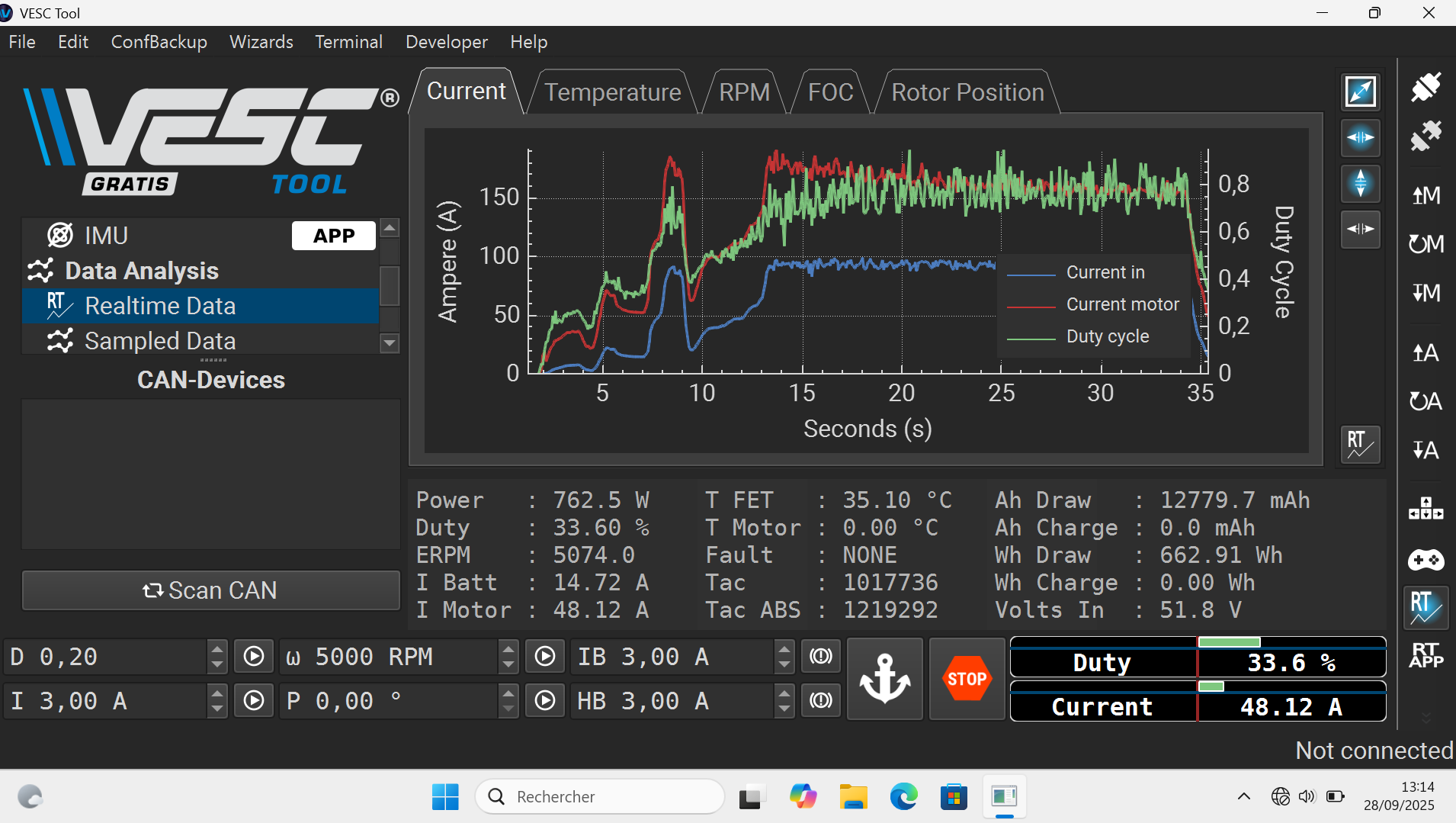Switch to the Rotor Position tab

coord(968,92)
